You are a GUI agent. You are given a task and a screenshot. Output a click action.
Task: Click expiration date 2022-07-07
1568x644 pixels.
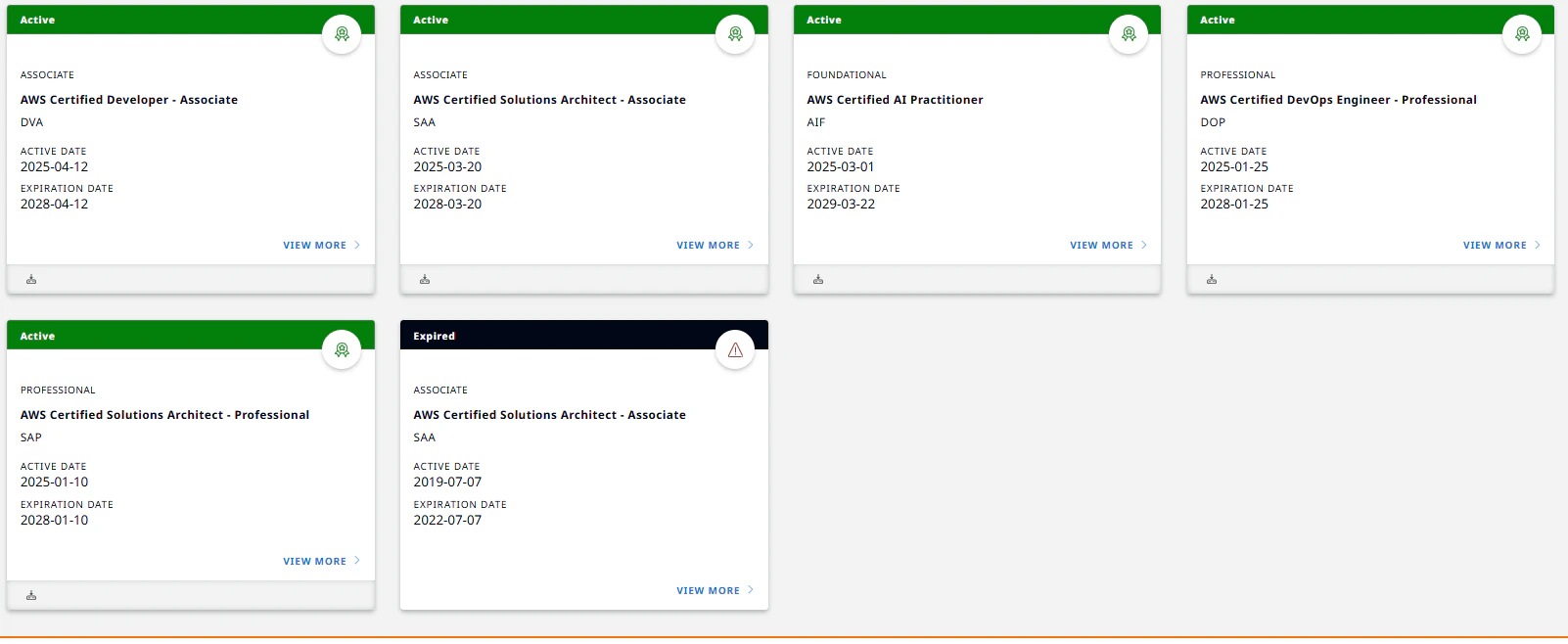447,521
